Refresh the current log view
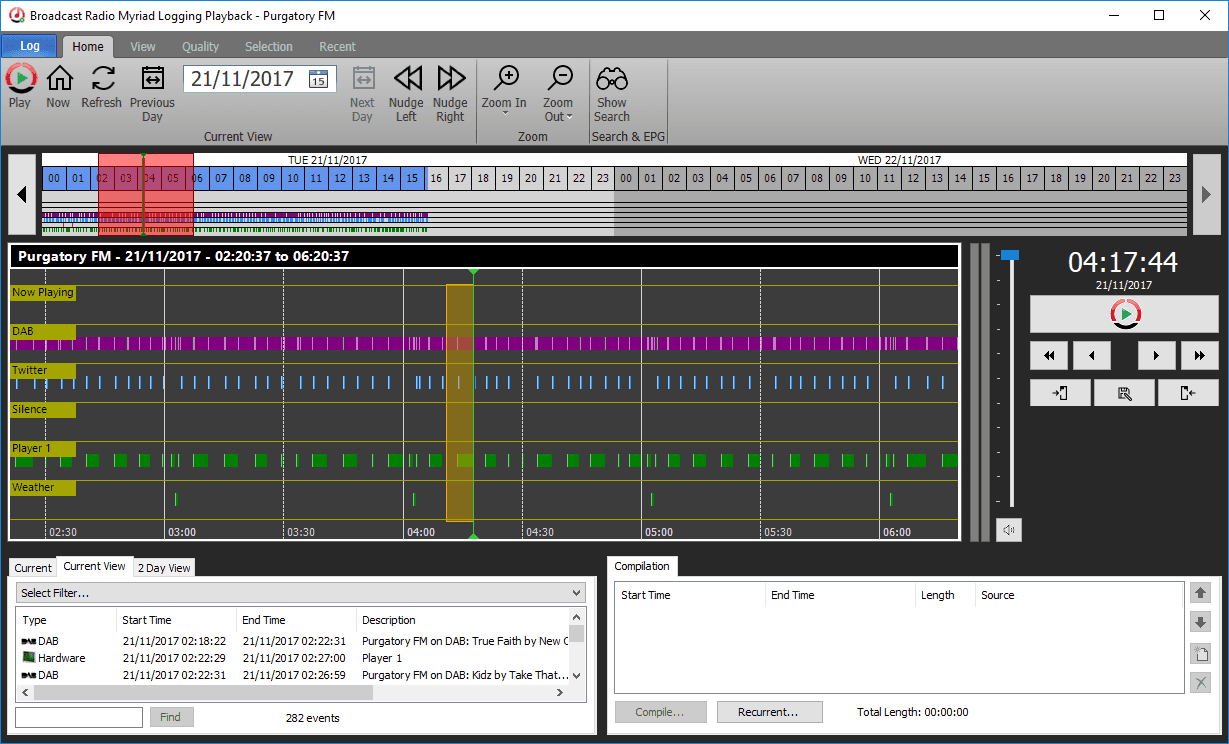 (x=102, y=86)
